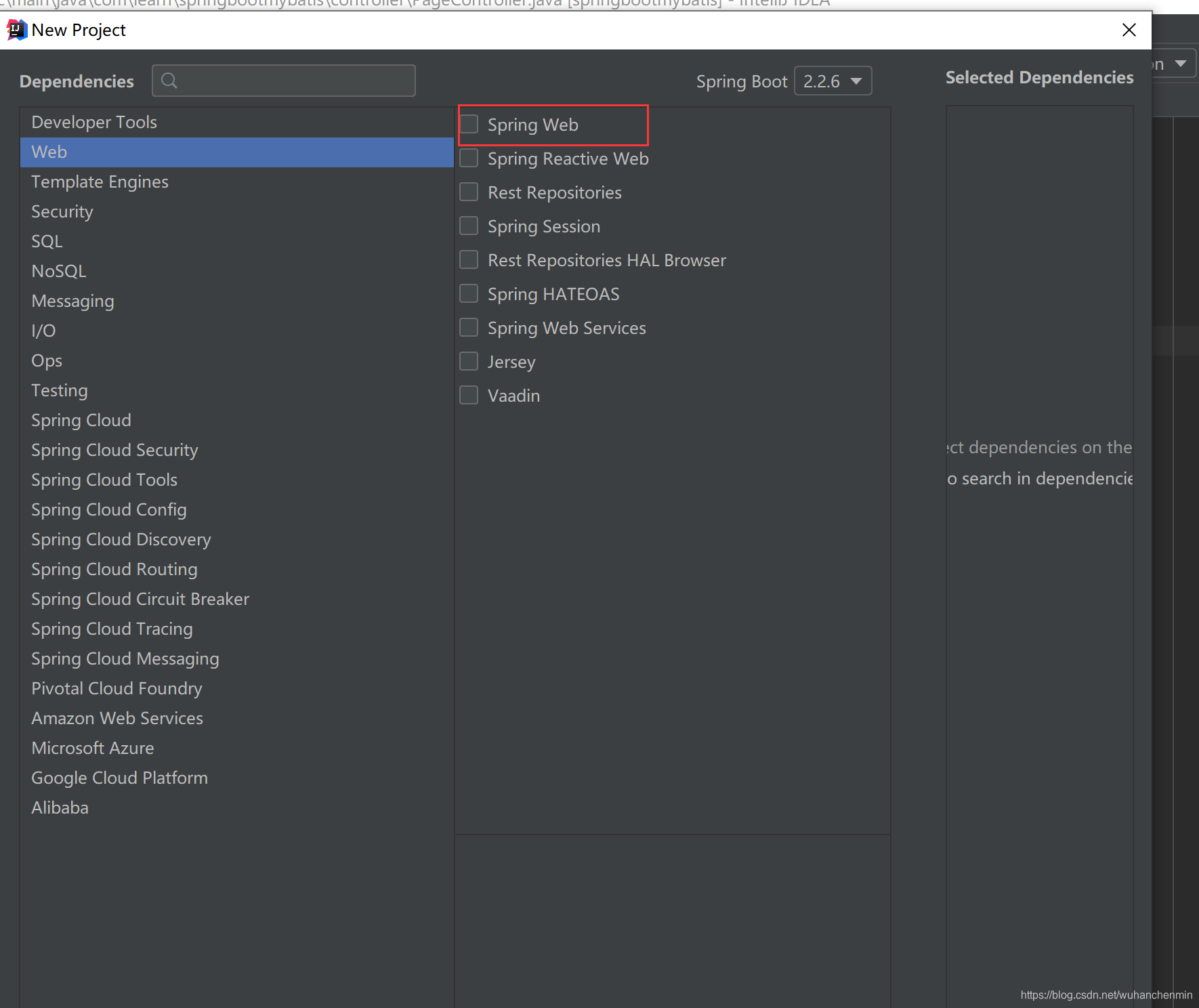Enable Spring Session dependency
1199x1008 pixels.
point(469,226)
